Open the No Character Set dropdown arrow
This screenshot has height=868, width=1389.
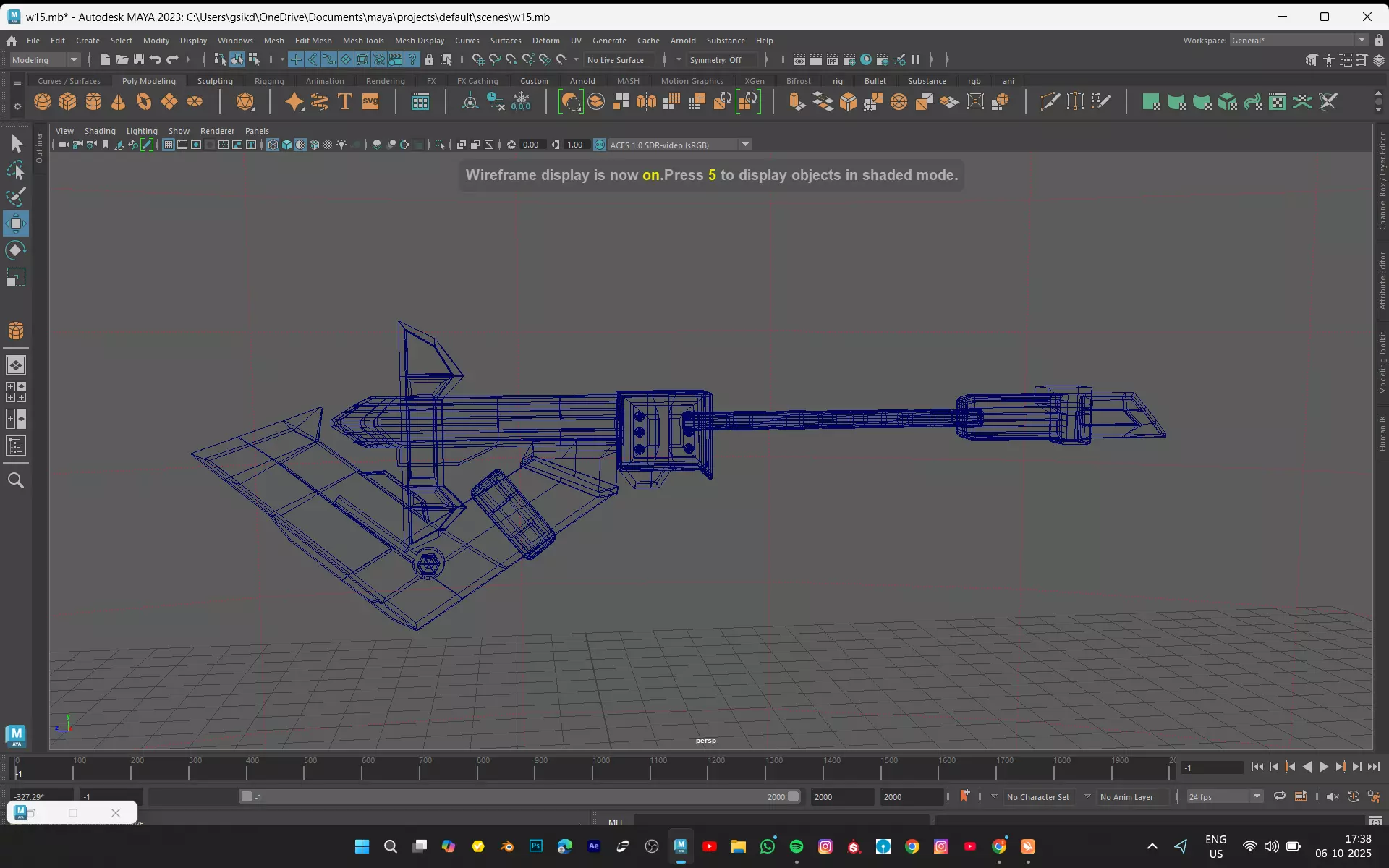pyautogui.click(x=994, y=796)
